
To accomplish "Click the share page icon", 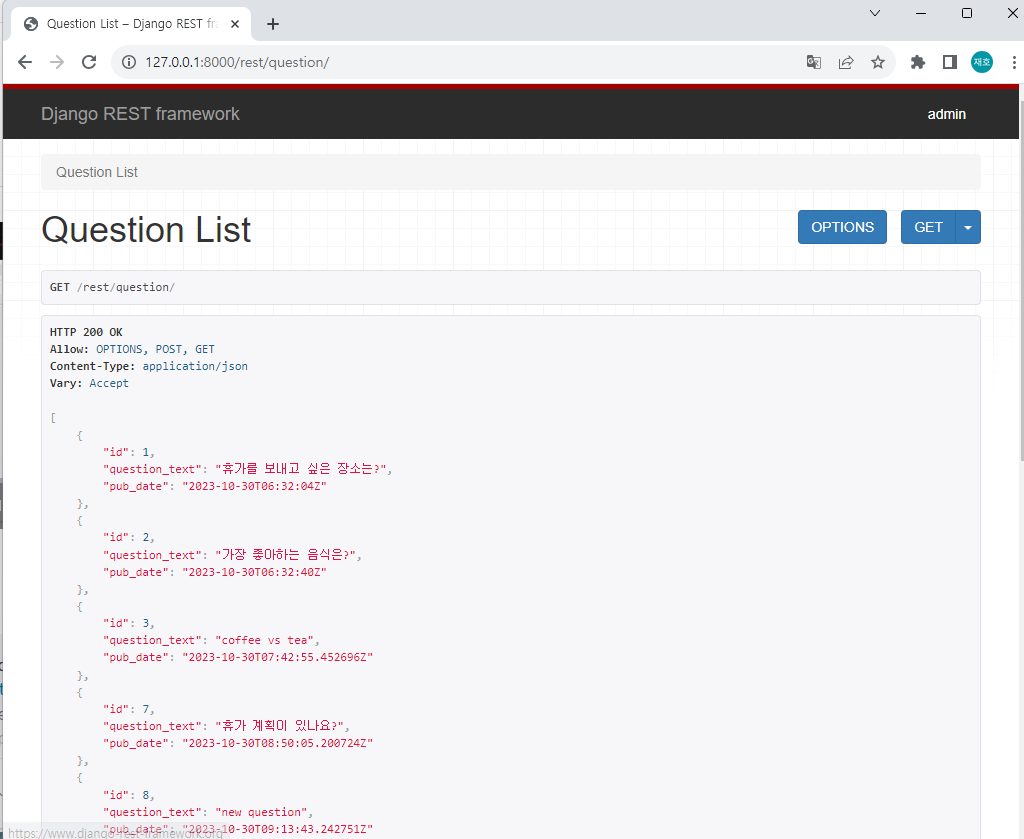I will tap(846, 62).
